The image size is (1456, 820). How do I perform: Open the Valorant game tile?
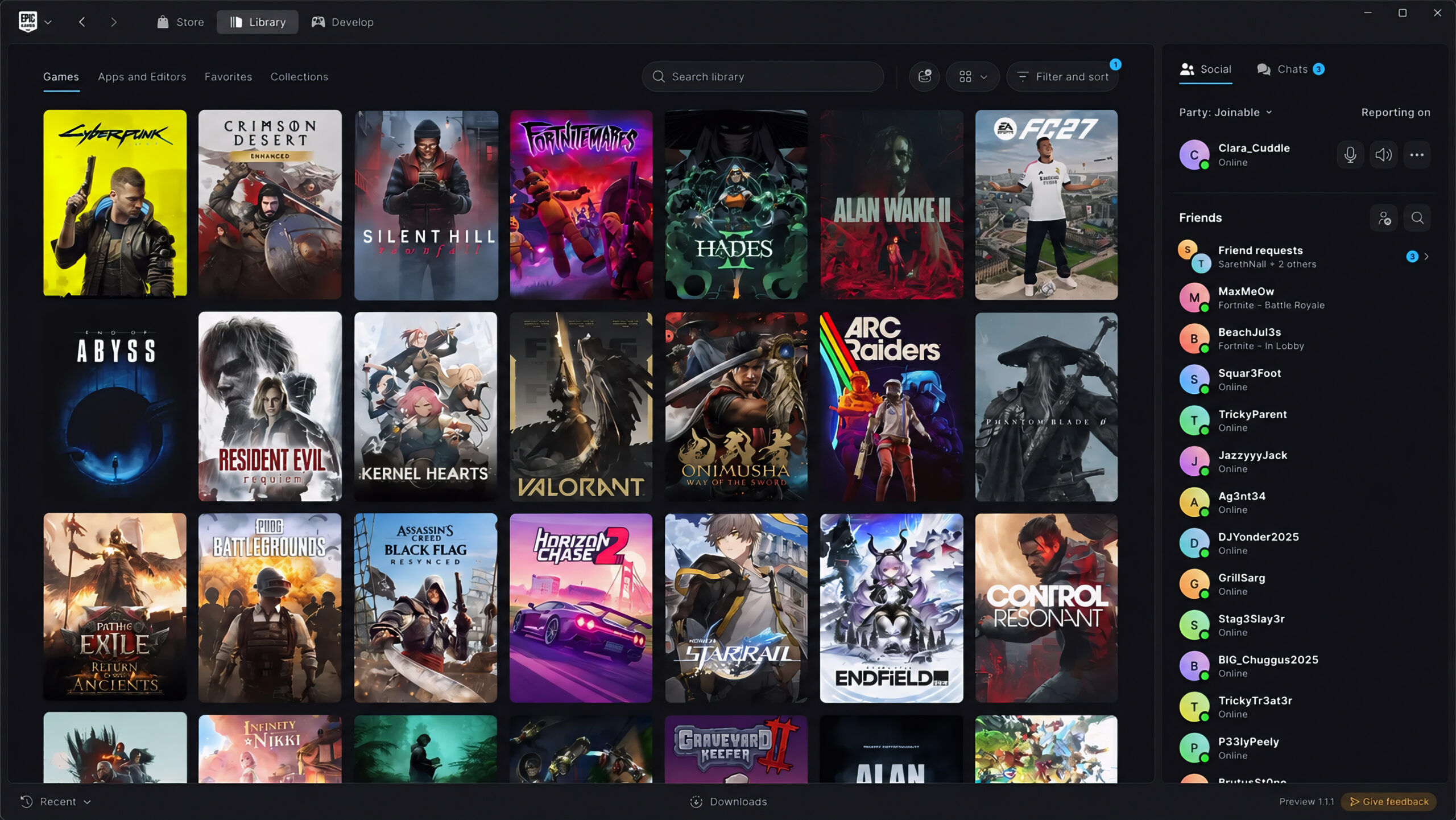coord(581,406)
